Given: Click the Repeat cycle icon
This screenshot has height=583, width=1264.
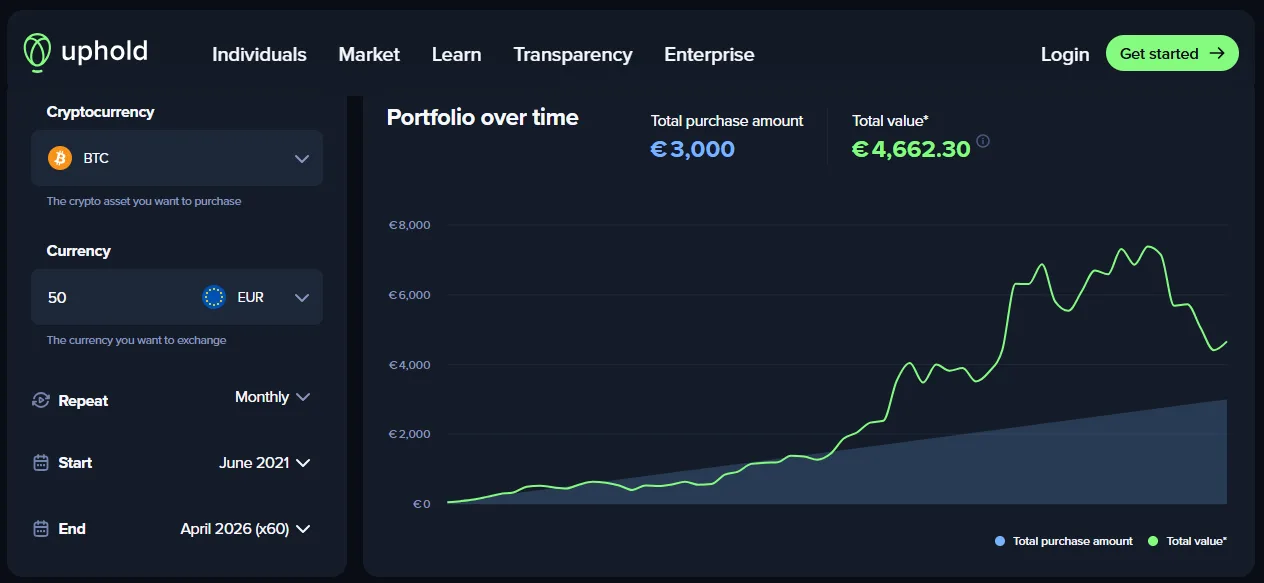Looking at the screenshot, I should coord(41,400).
